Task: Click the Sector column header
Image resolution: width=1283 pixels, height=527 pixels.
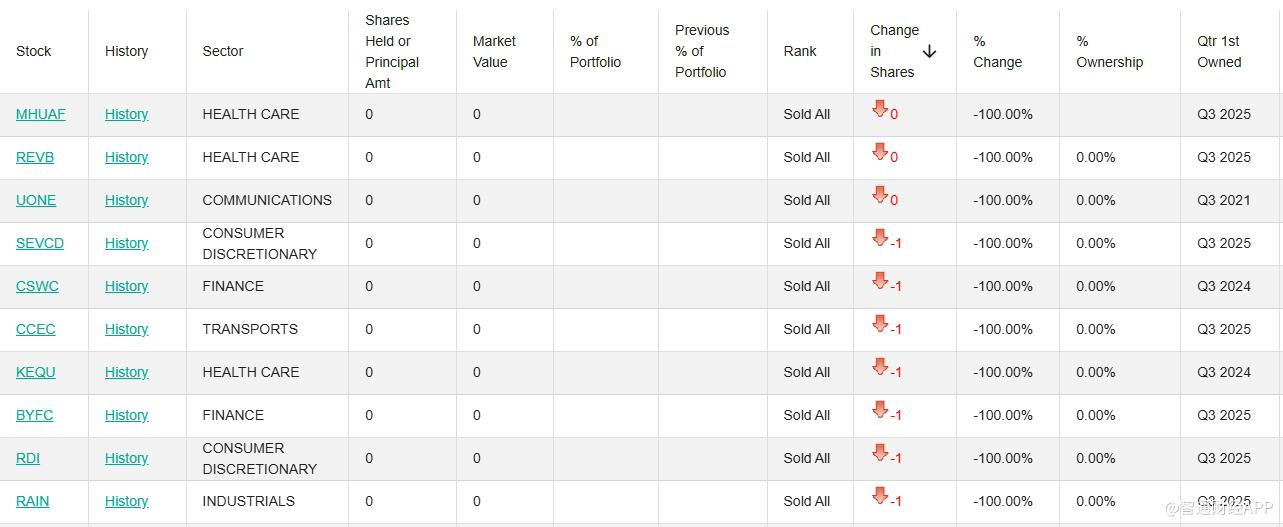Action: tap(222, 51)
